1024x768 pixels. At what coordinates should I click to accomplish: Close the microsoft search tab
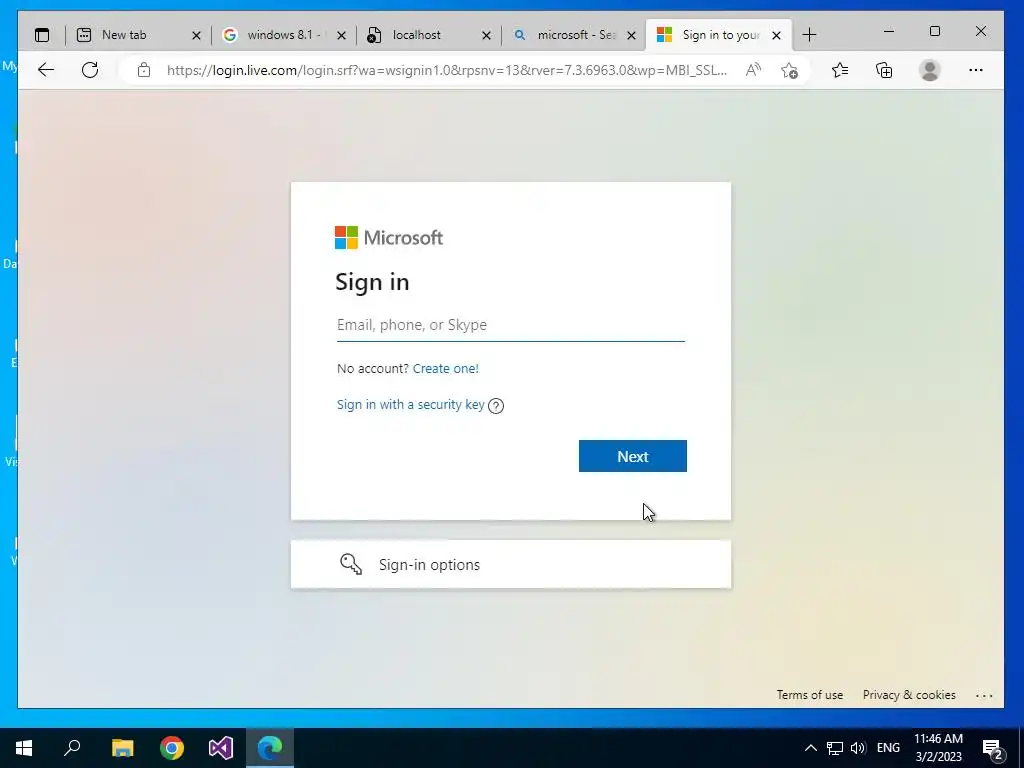[x=631, y=36]
